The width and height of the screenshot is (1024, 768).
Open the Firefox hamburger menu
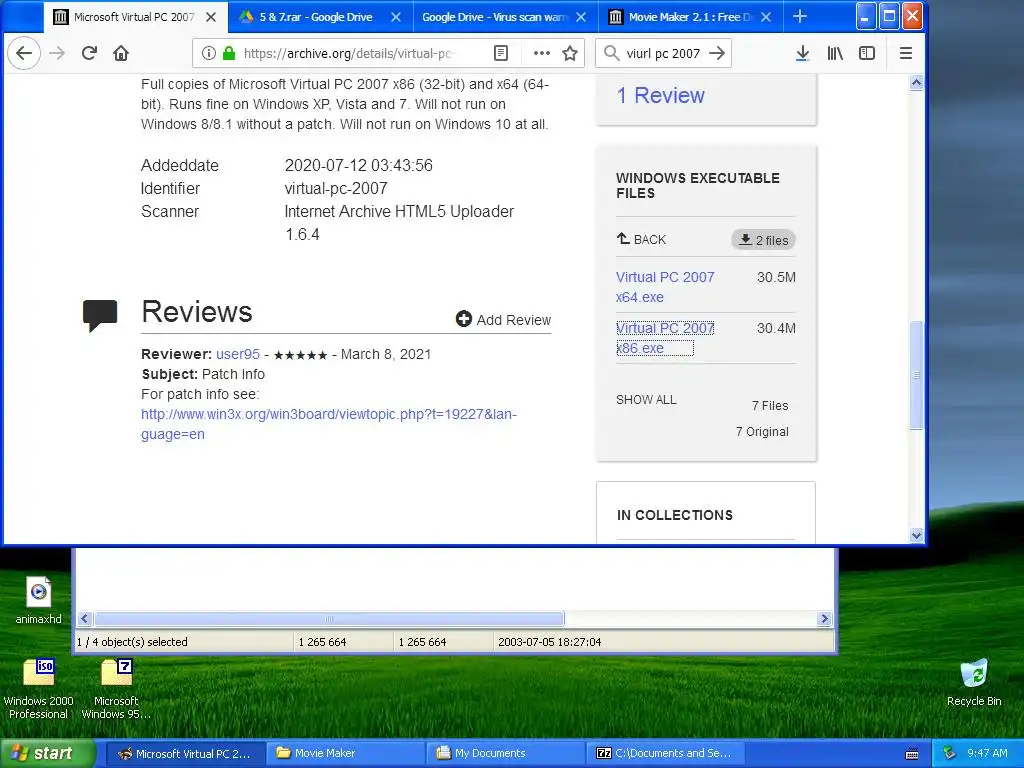click(906, 53)
